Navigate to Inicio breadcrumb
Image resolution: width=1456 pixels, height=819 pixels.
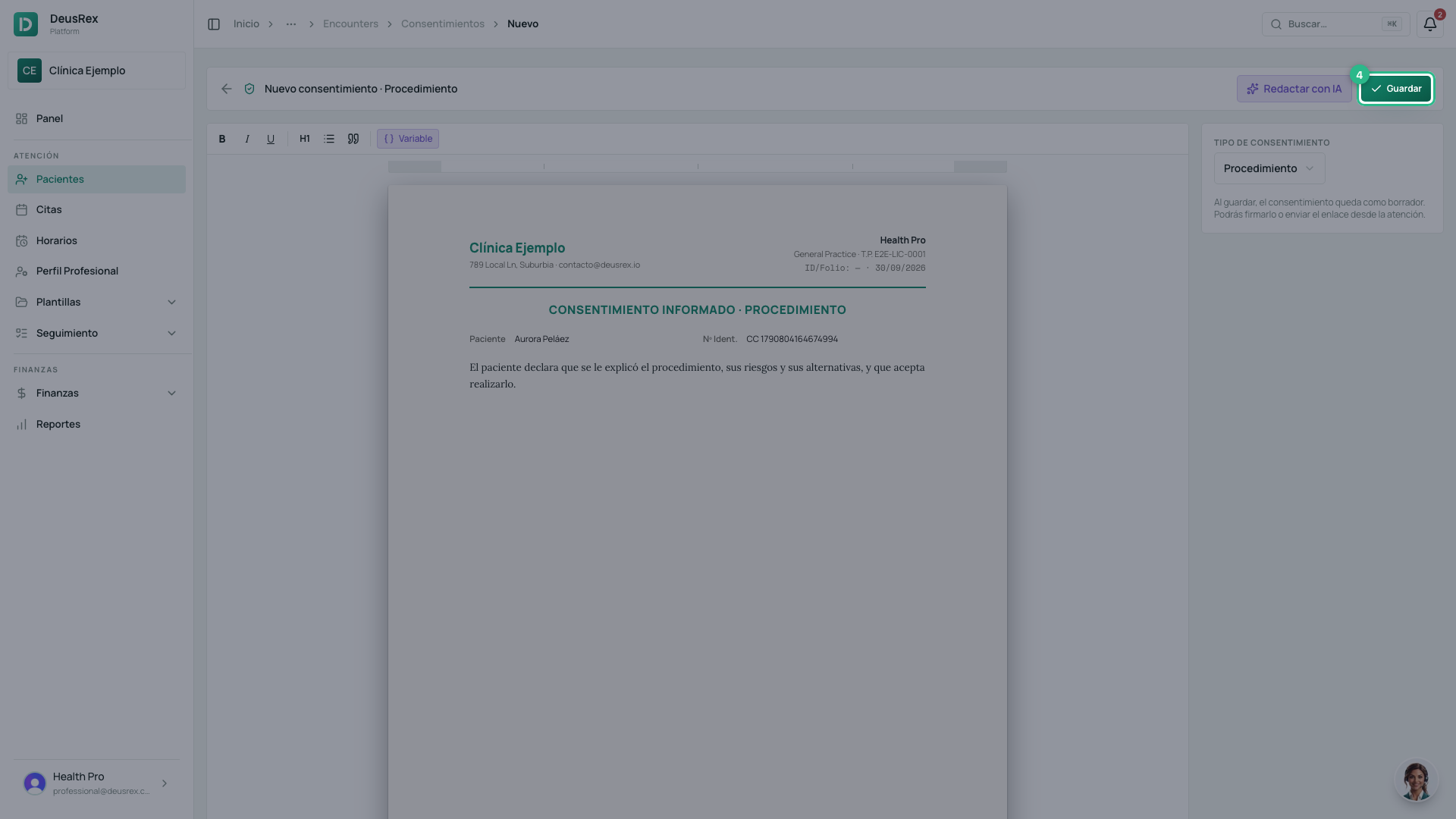(246, 24)
